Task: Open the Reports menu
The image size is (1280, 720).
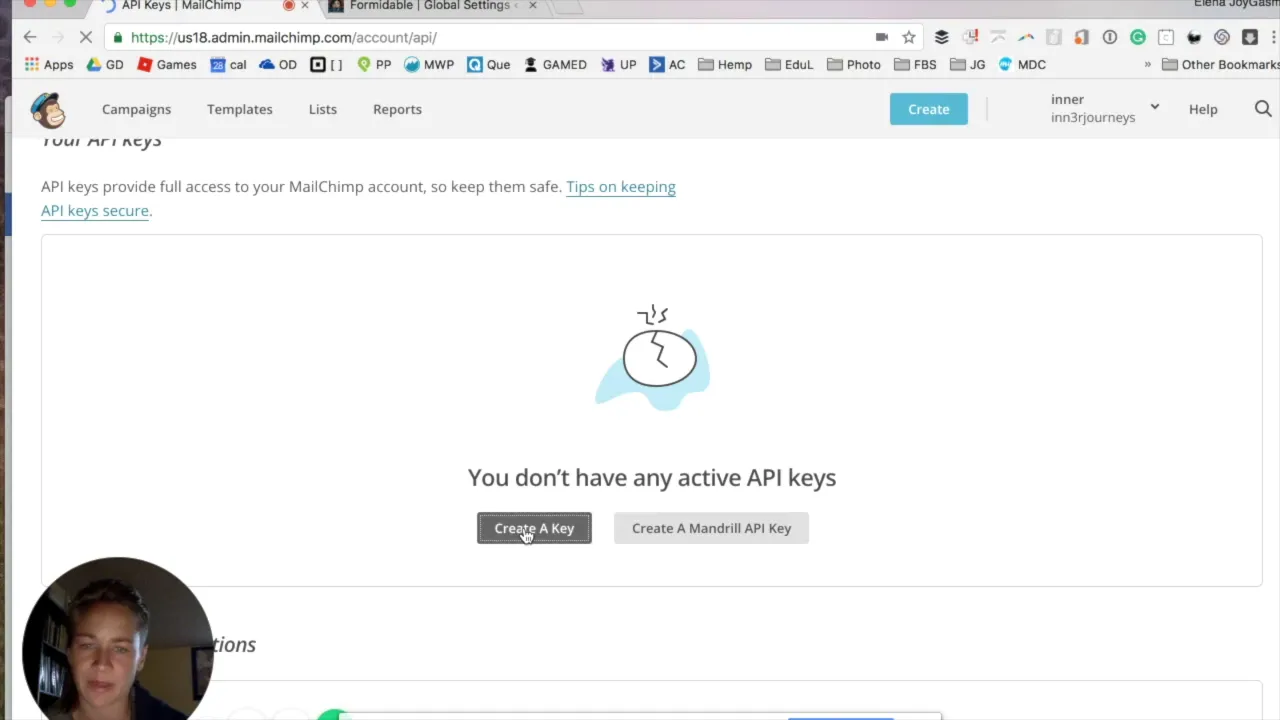Action: point(397,109)
